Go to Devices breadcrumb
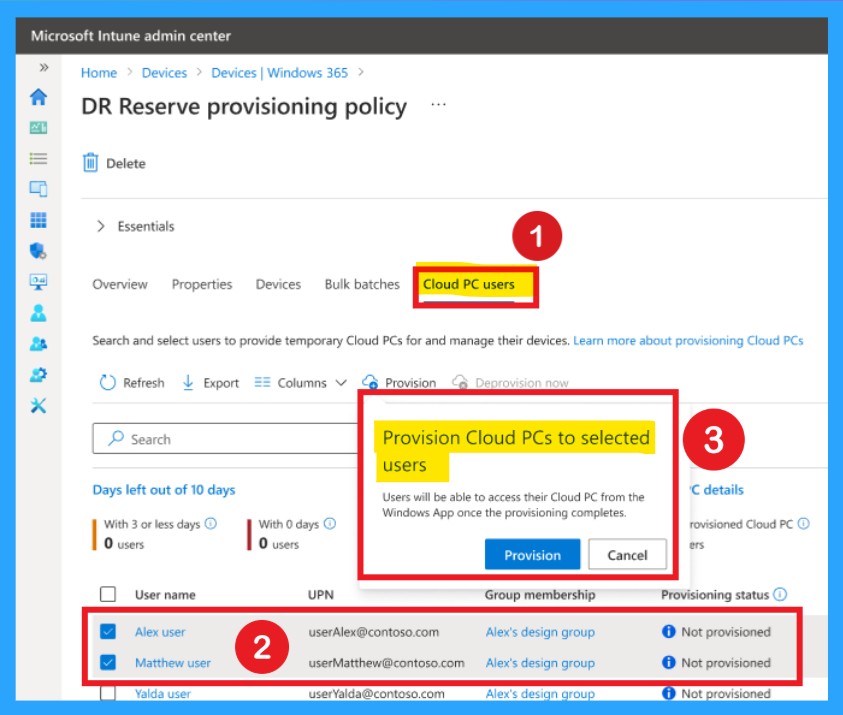 165,73
